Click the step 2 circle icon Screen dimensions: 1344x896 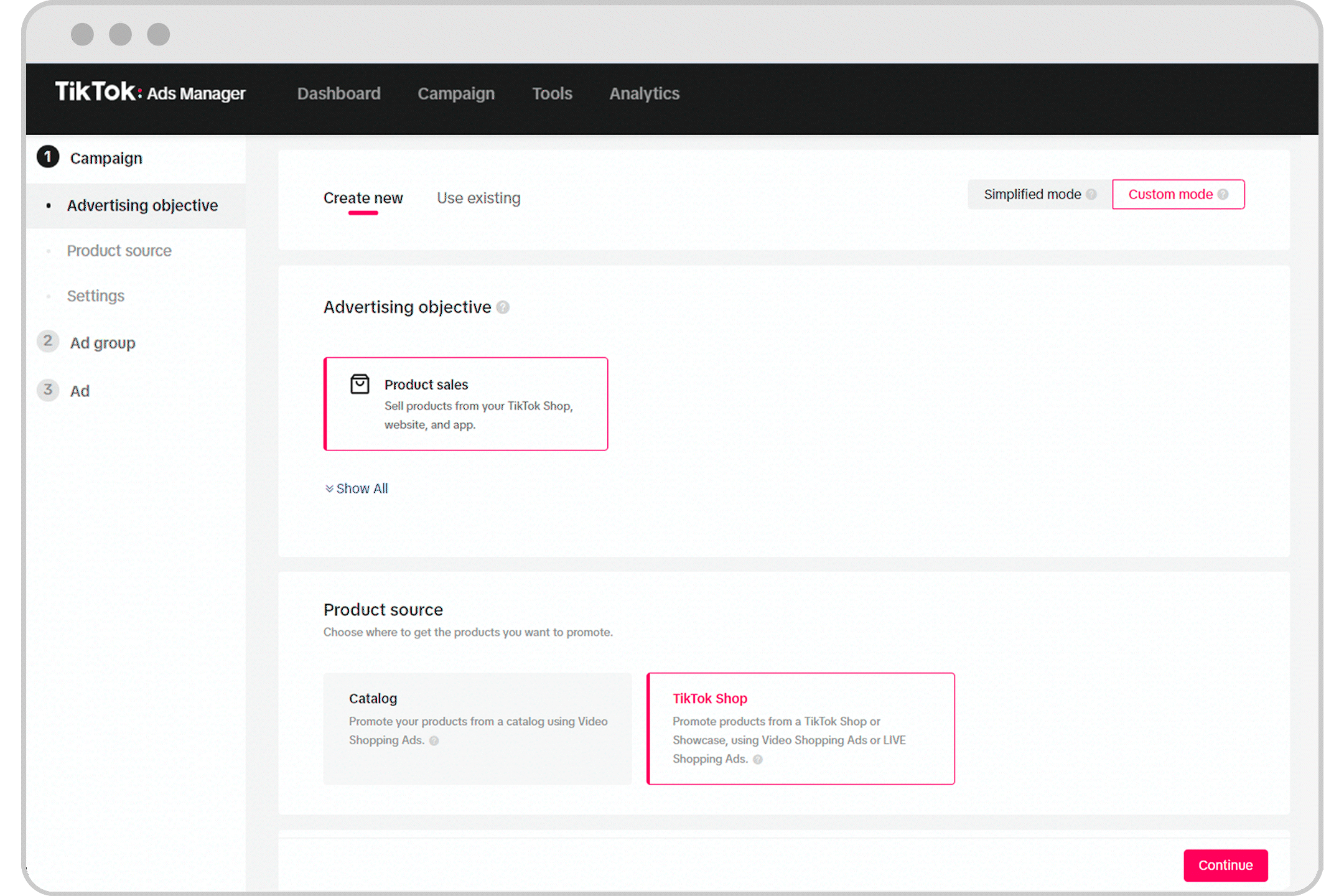point(48,341)
